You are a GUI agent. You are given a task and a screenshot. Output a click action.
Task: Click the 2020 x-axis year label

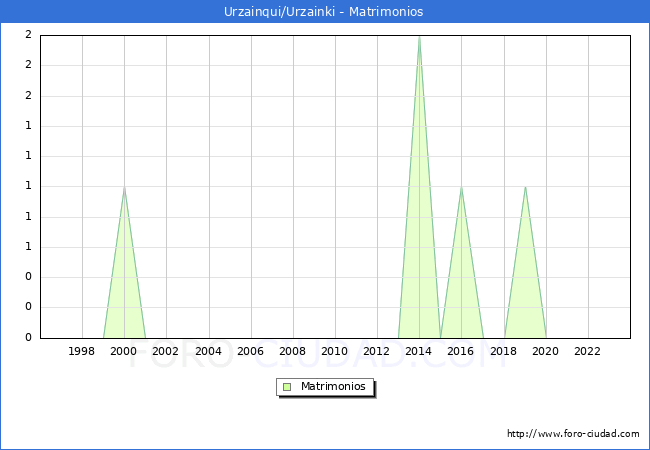[546, 351]
